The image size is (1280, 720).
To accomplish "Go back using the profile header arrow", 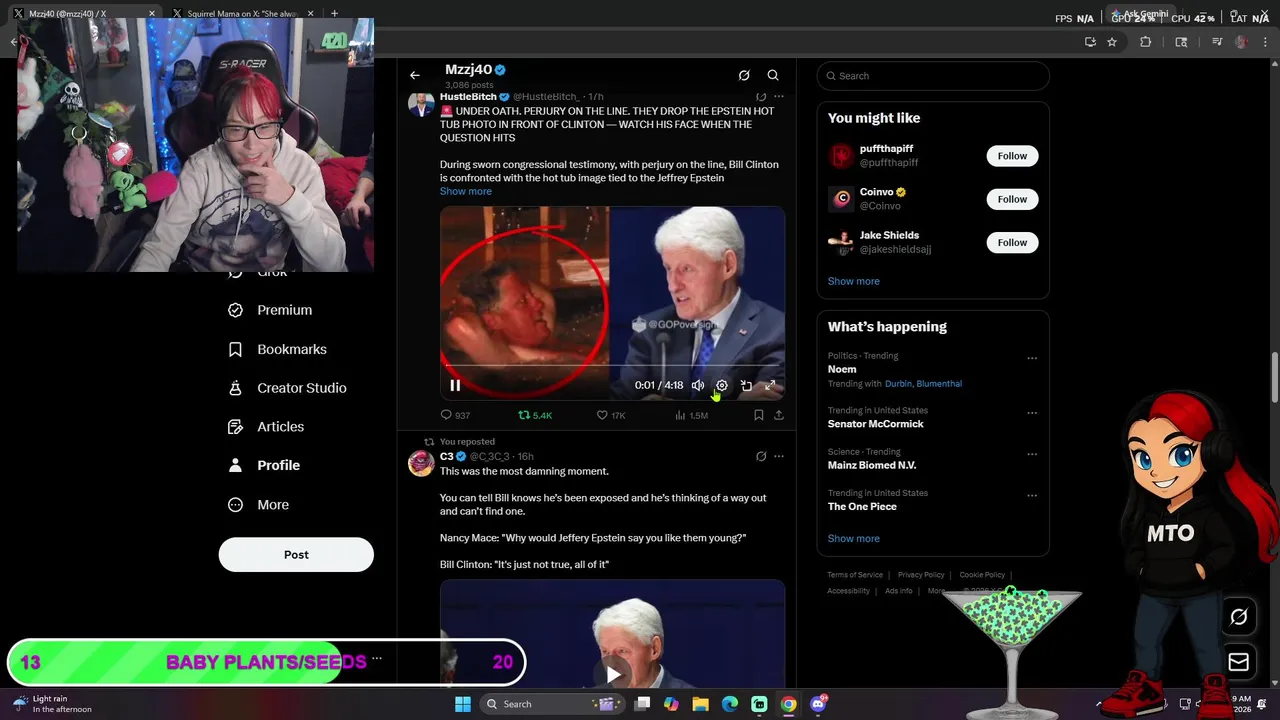I will pos(415,75).
